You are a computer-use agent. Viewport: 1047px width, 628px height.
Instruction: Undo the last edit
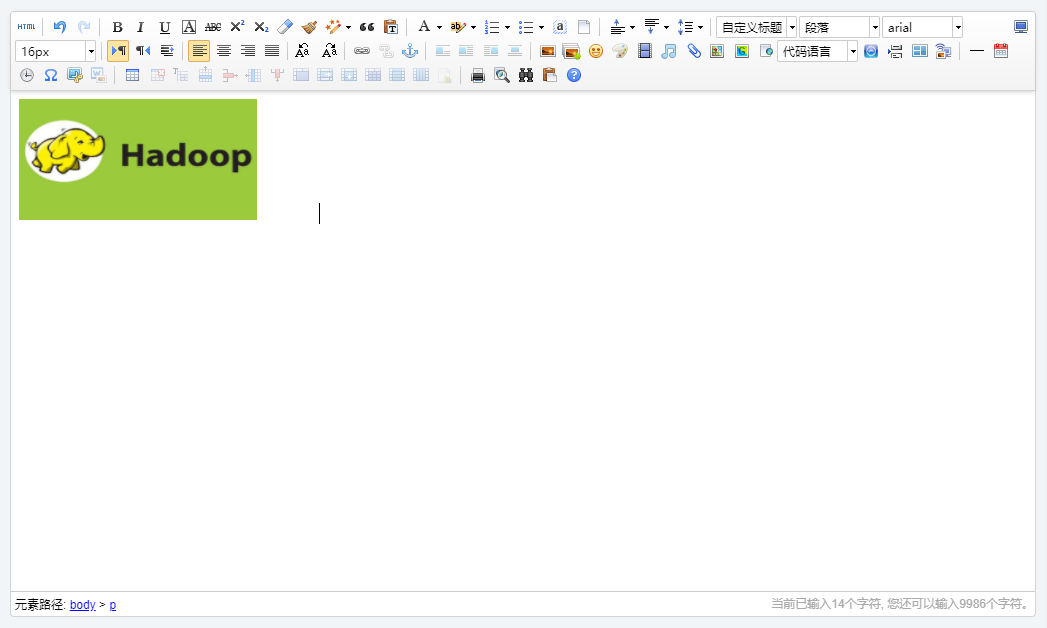(x=60, y=27)
